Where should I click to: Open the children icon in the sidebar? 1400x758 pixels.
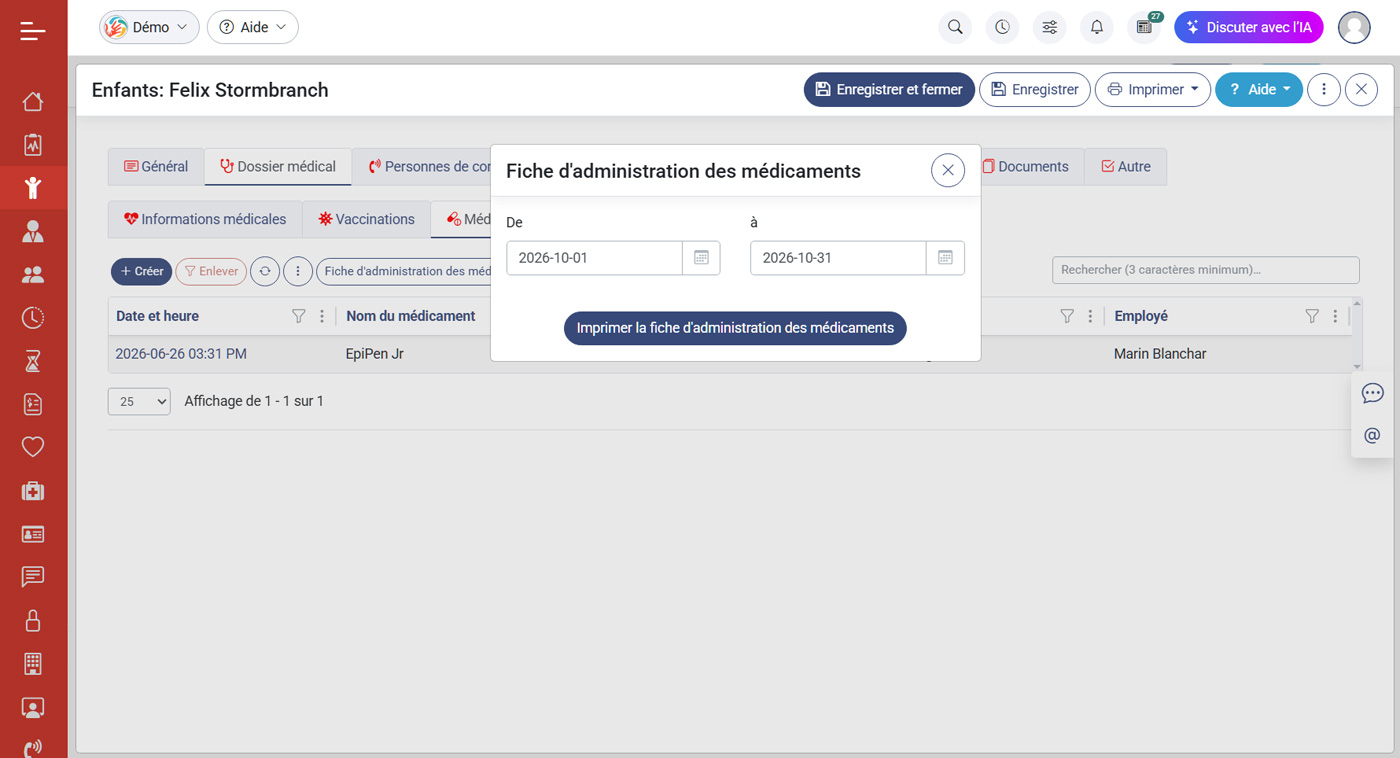[x=33, y=187]
